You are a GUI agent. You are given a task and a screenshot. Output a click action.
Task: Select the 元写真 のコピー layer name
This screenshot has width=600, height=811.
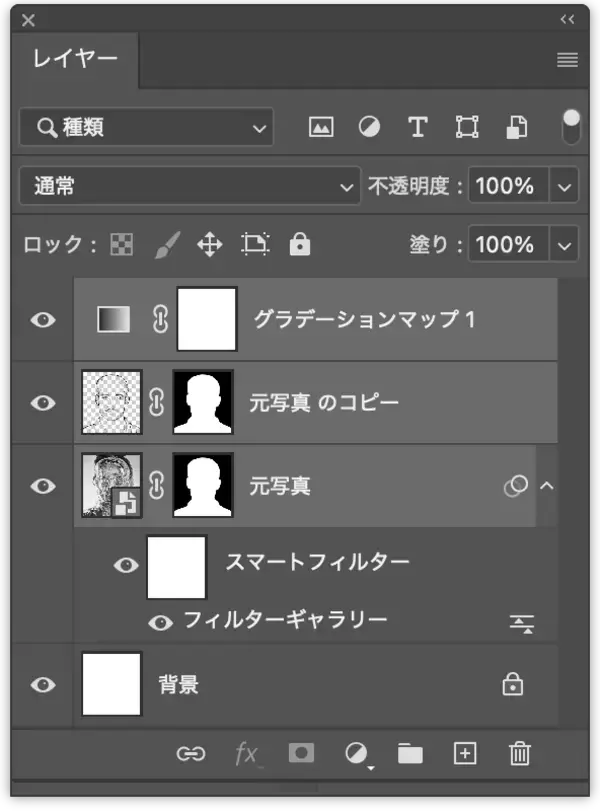pos(324,402)
